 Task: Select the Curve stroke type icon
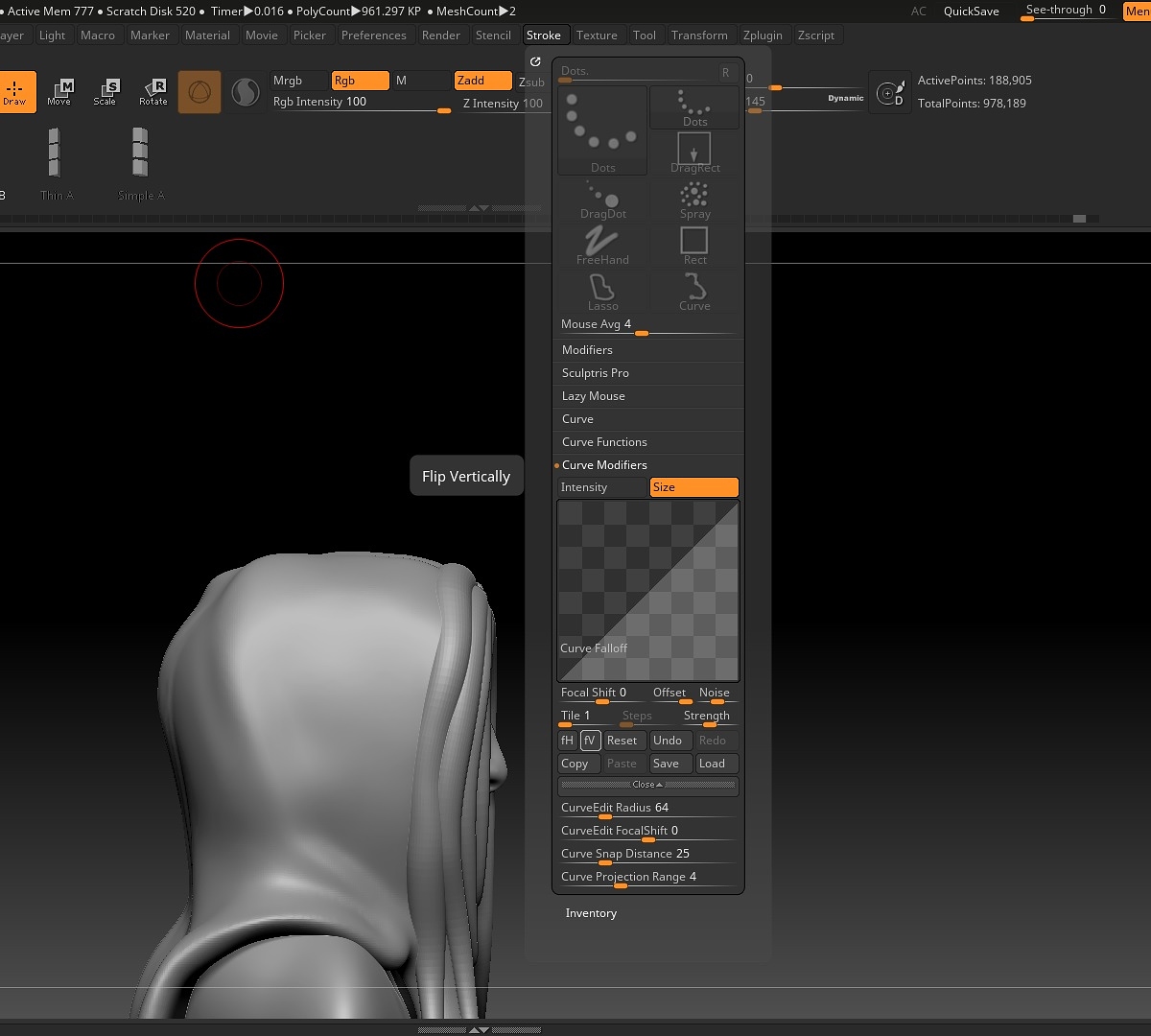[694, 291]
